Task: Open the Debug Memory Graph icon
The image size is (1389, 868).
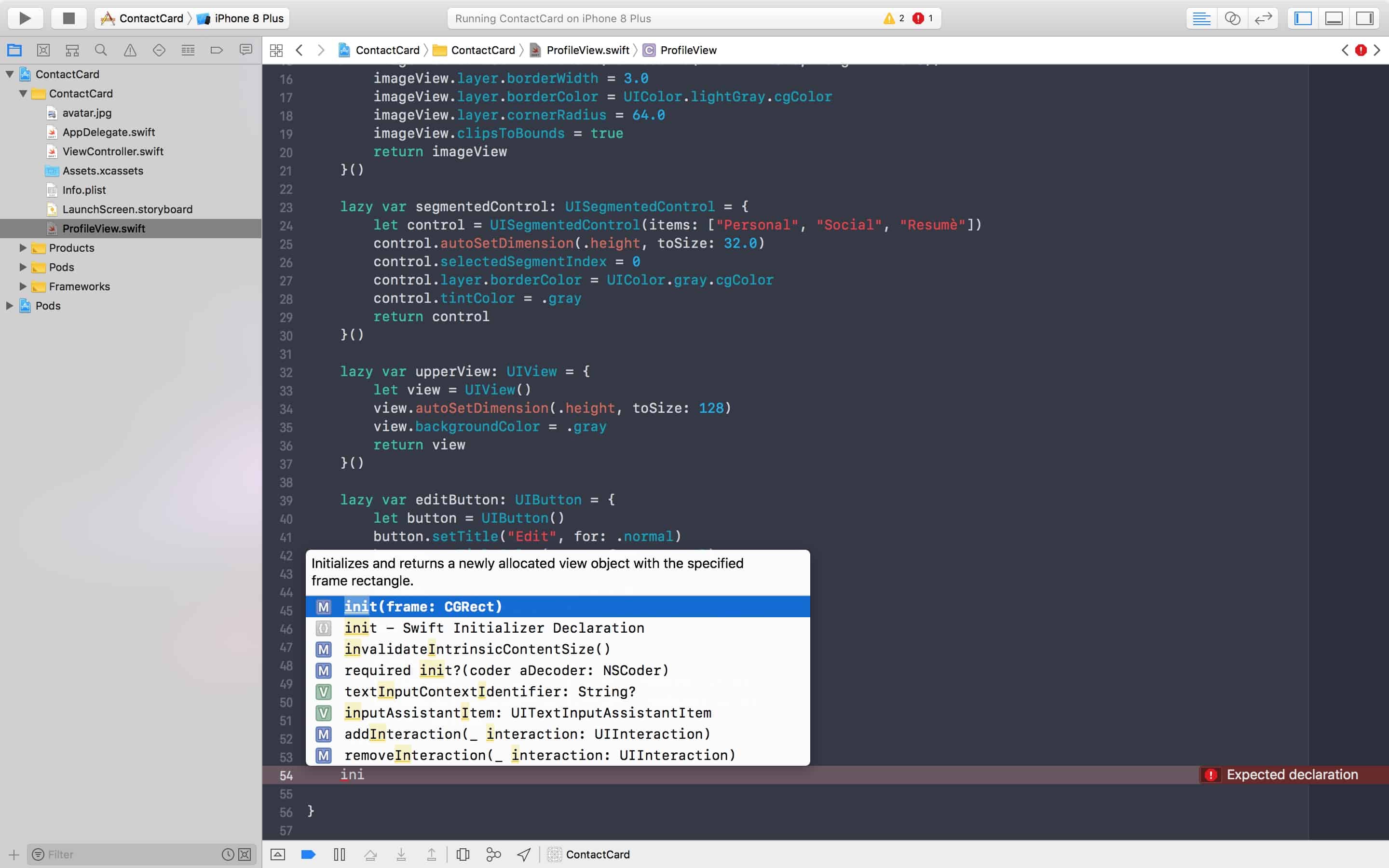Action: (x=493, y=854)
